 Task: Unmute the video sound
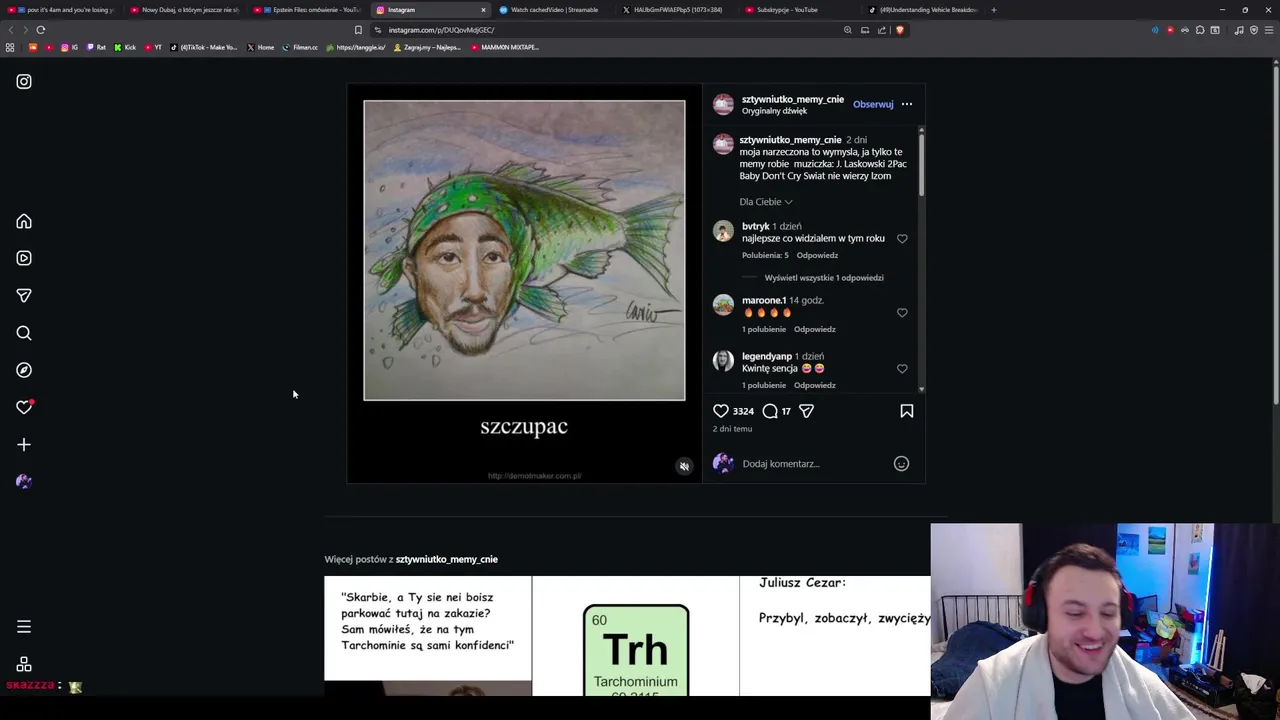pyautogui.click(x=684, y=466)
